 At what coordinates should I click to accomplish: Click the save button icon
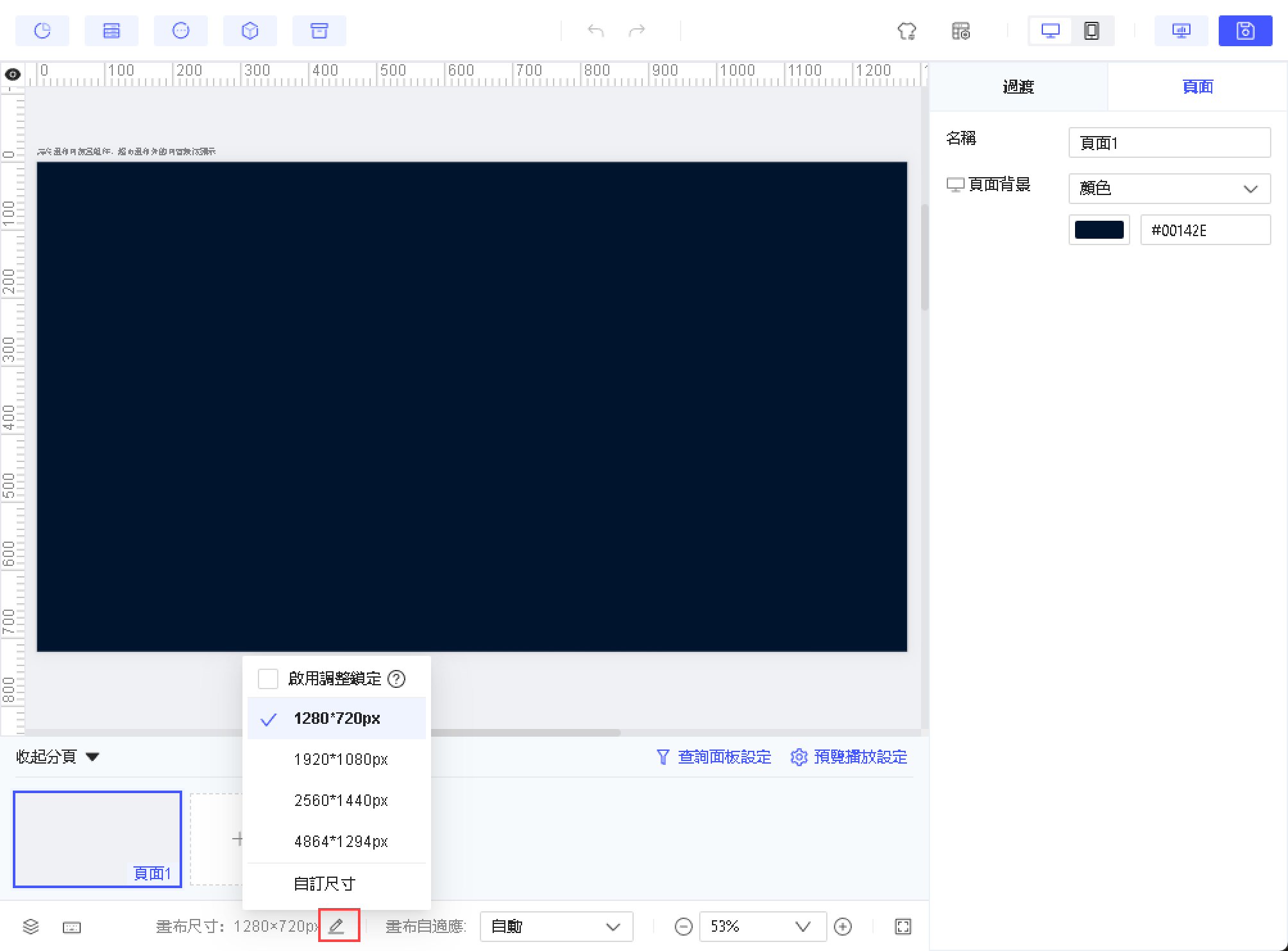tap(1245, 31)
